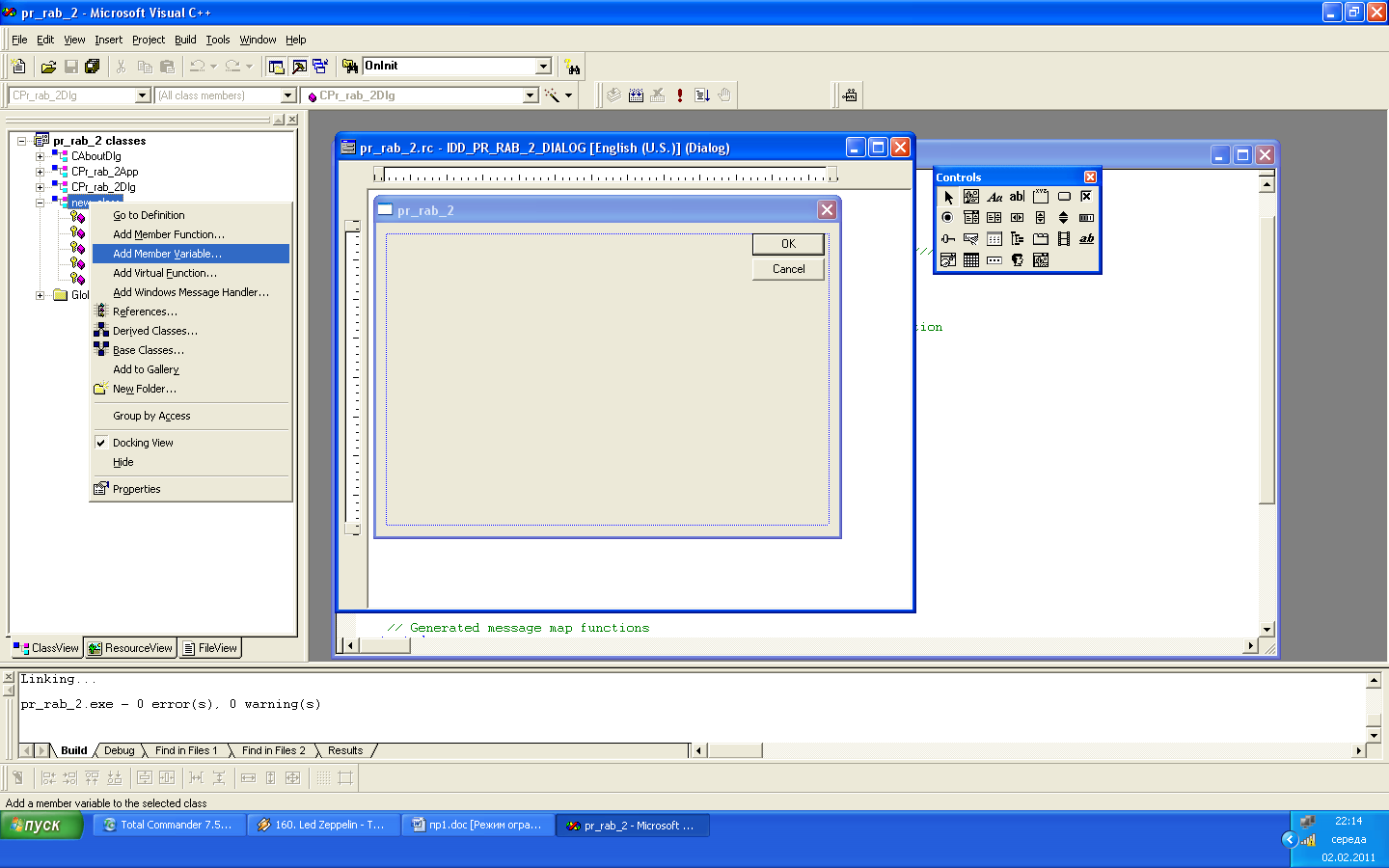Expand the Globals folder node

40,295
